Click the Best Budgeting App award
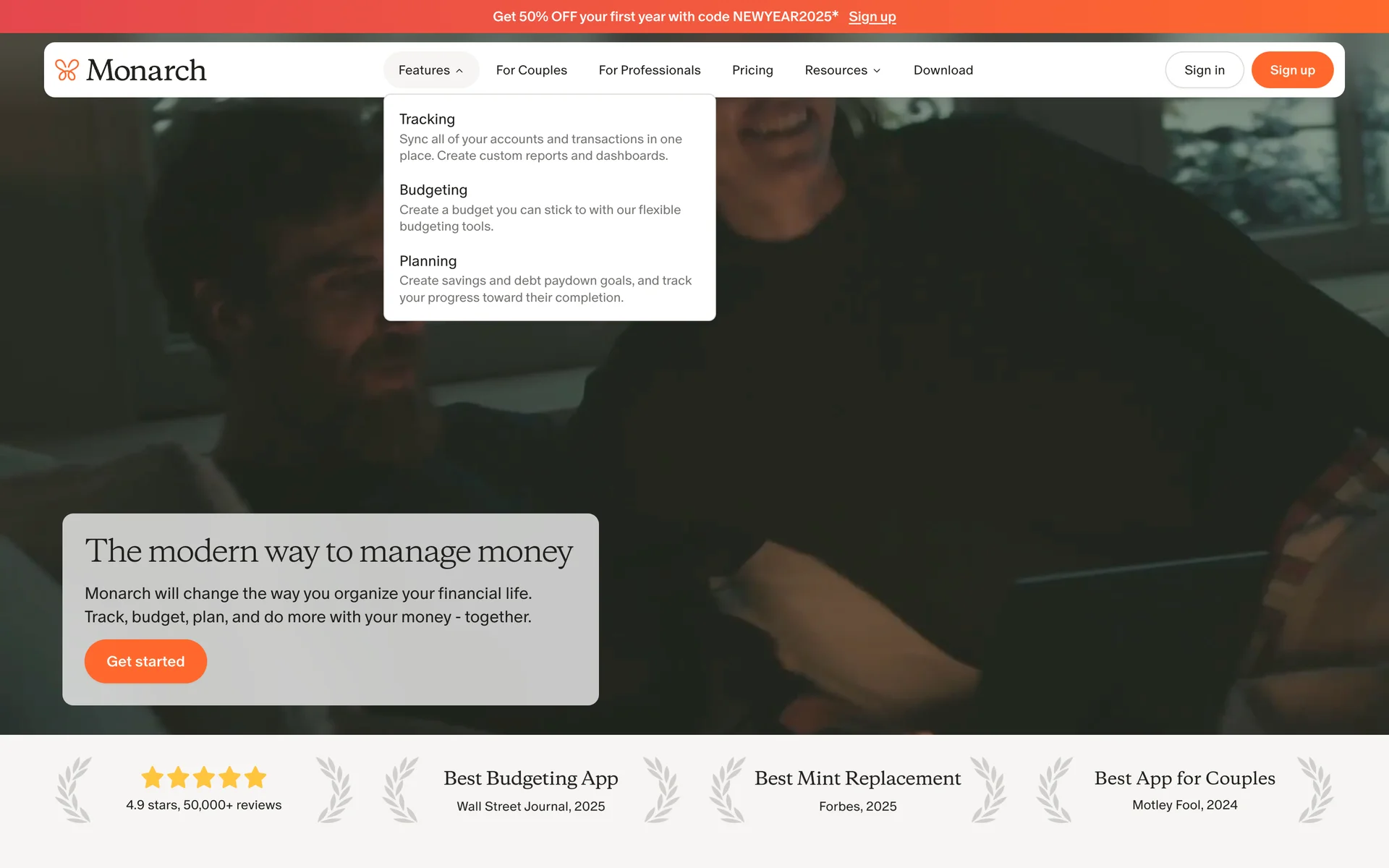 (x=530, y=778)
